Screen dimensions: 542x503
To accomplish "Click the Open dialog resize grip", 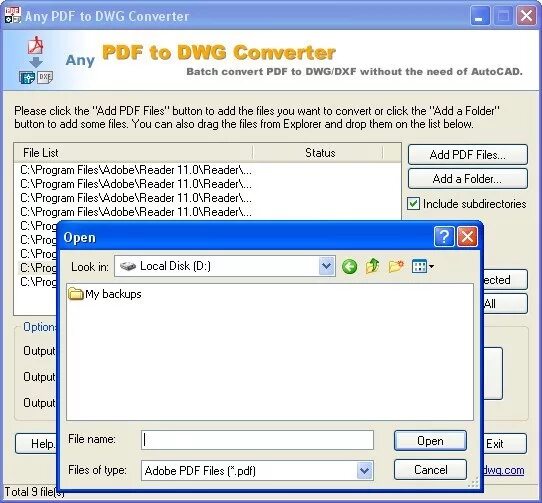I will pyautogui.click(x=474, y=482).
